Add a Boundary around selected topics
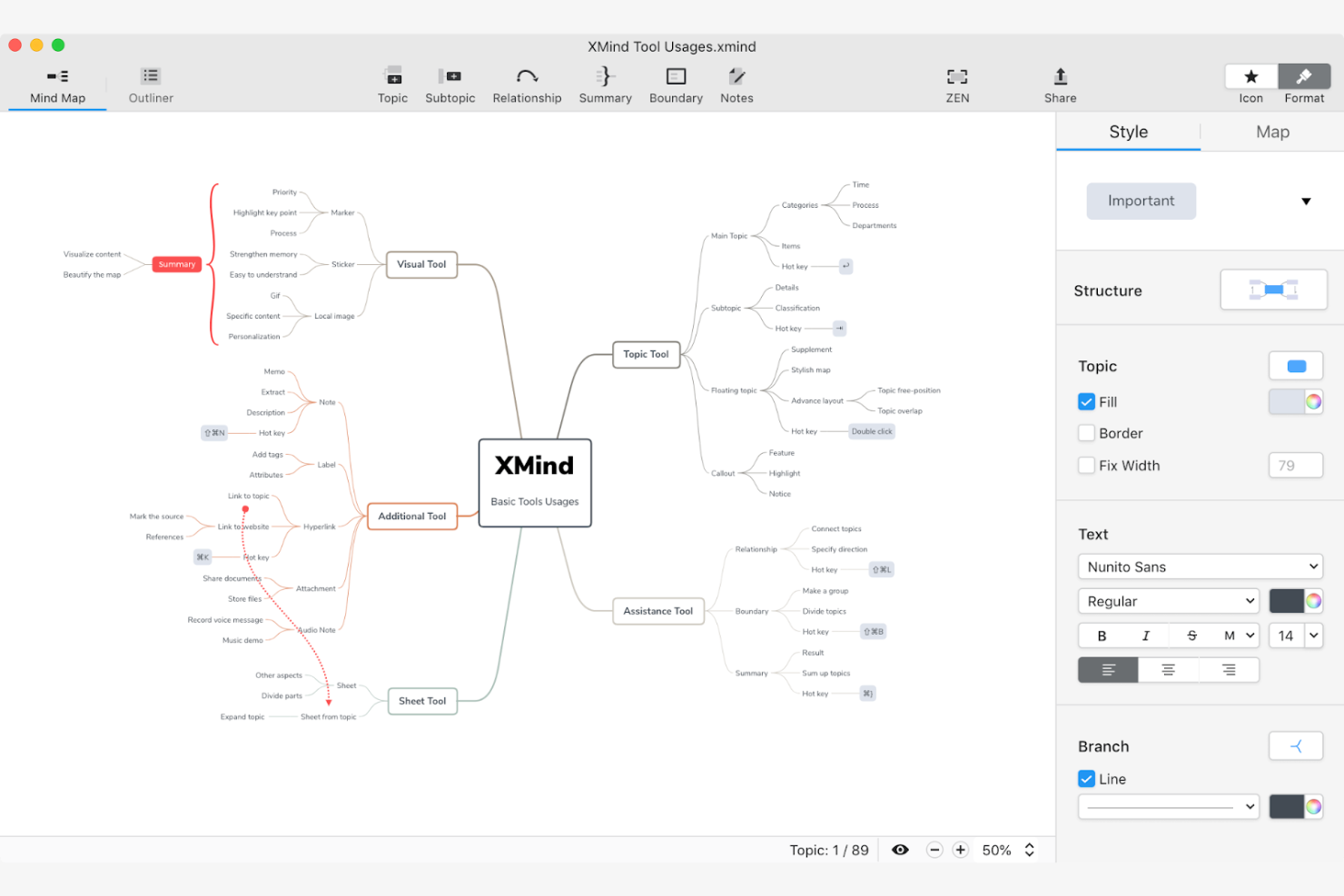Image resolution: width=1344 pixels, height=896 pixels. 675,84
